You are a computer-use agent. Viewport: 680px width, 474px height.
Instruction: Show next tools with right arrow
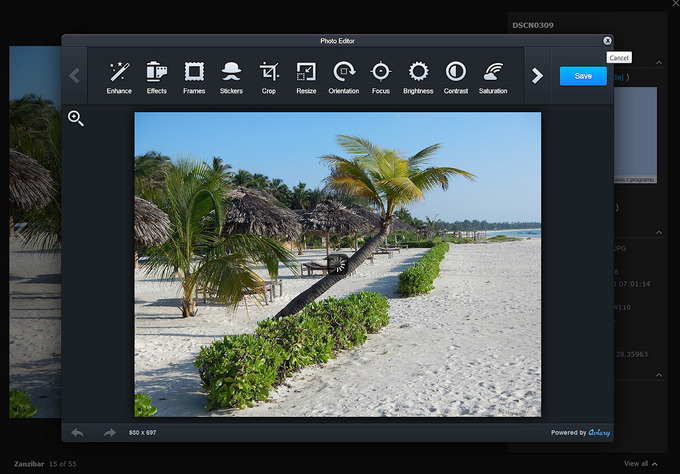pyautogui.click(x=537, y=76)
